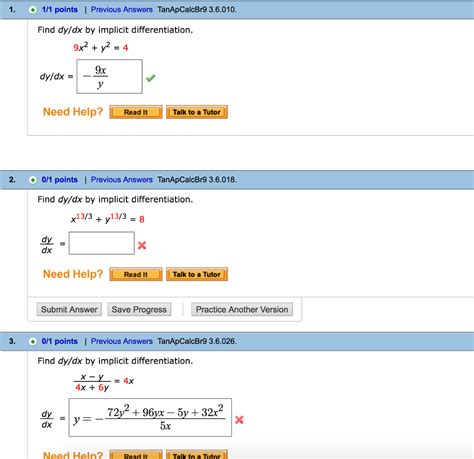This screenshot has width=474, height=459.
Task: Expand question 2 points plus icon
Action: 33,180
